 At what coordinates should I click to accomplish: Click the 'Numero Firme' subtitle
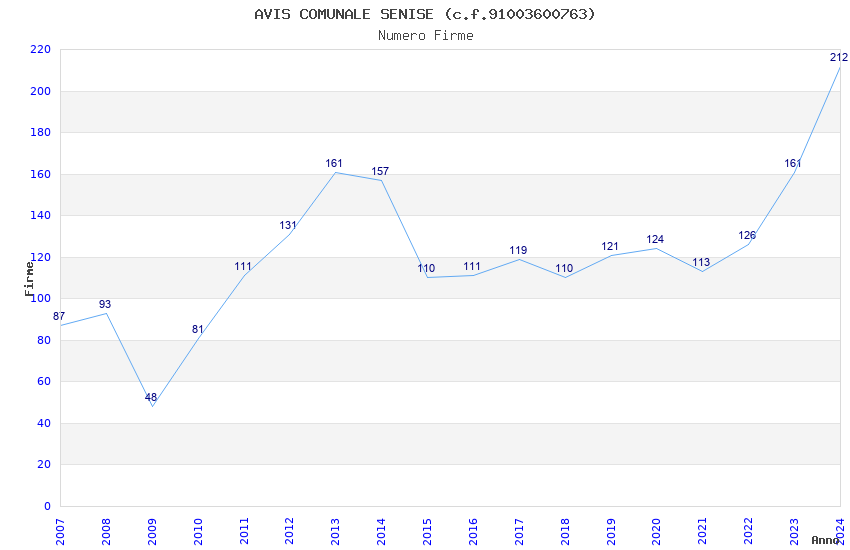tap(426, 36)
